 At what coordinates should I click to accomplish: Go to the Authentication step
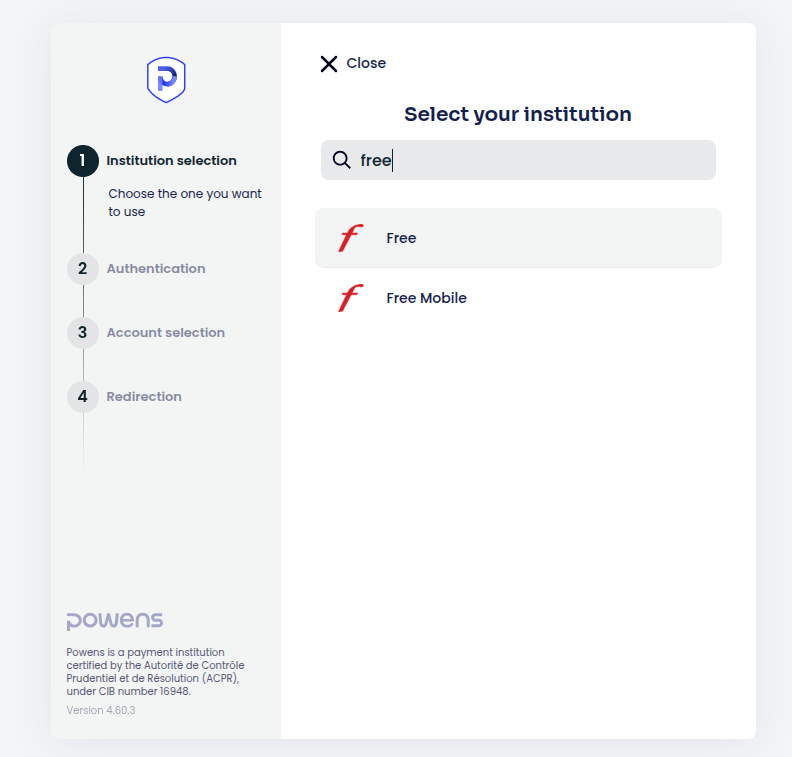pos(156,269)
